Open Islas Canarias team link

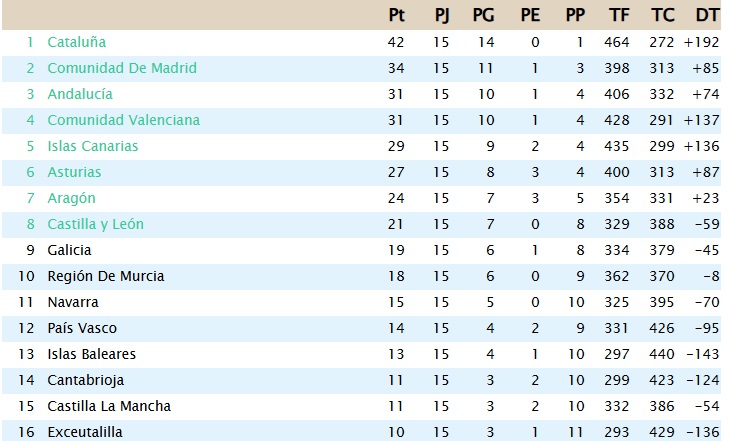click(x=93, y=146)
